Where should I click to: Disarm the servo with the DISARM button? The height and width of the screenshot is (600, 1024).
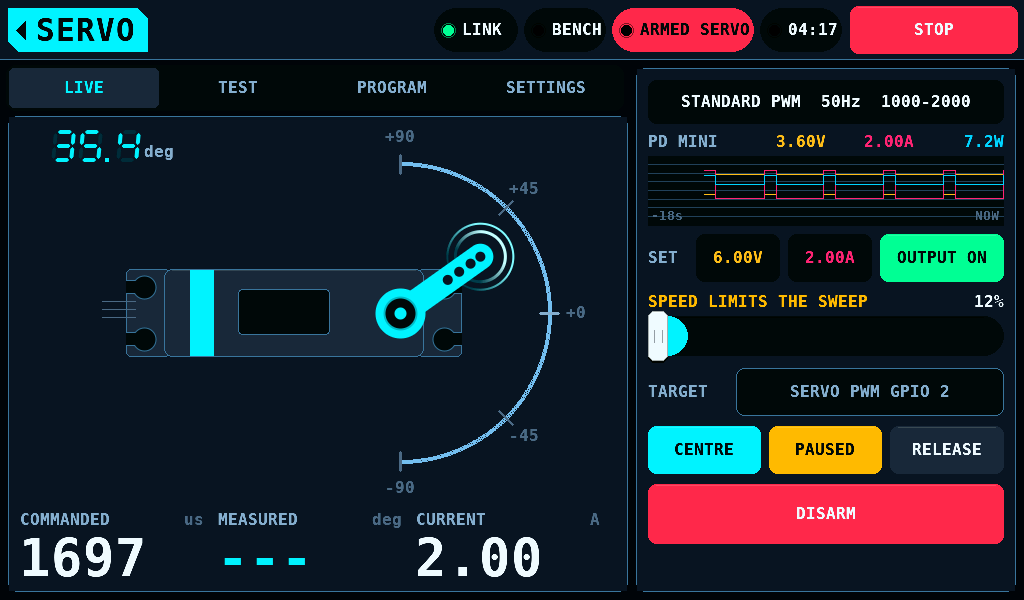[x=825, y=514]
